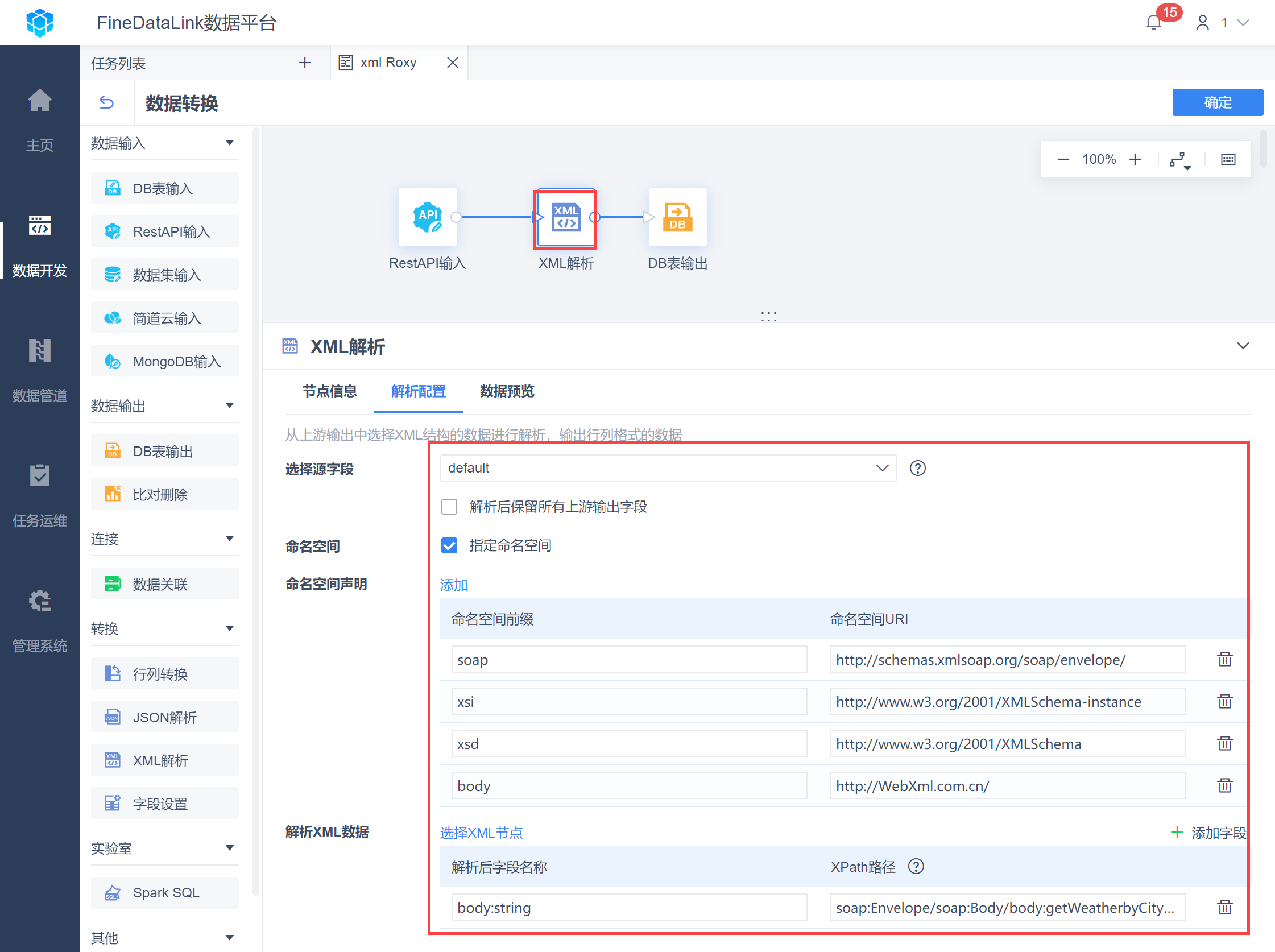Viewport: 1275px width, 952px height.
Task: Click the notification bell icon
Action: click(1153, 23)
